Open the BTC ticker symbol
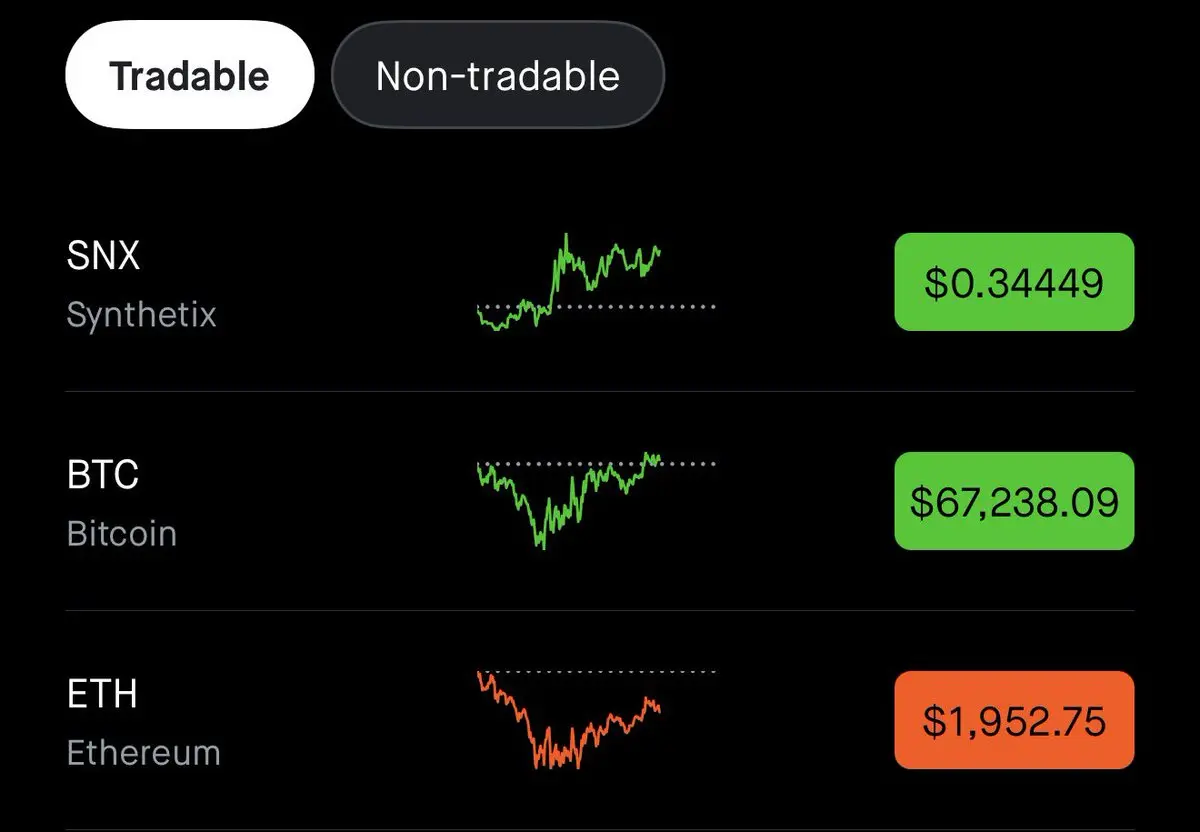Image resolution: width=1200 pixels, height=832 pixels. click(102, 475)
